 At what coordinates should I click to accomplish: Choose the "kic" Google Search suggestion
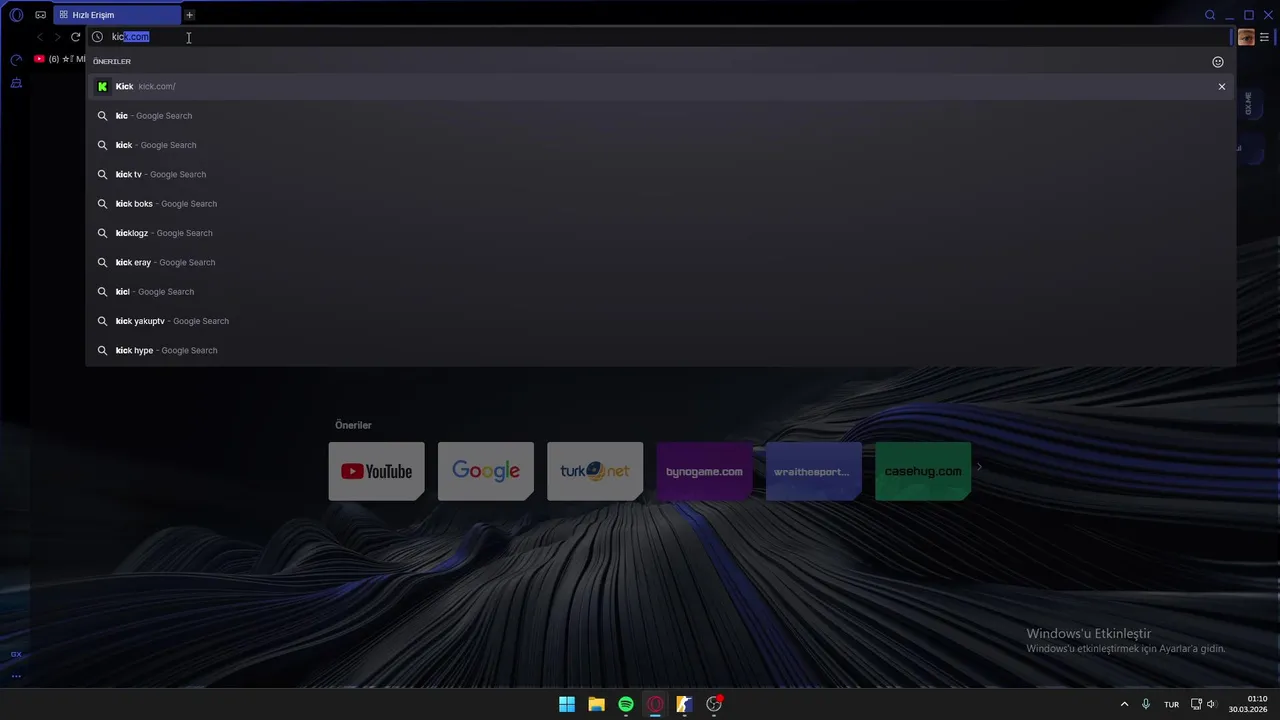click(660, 116)
